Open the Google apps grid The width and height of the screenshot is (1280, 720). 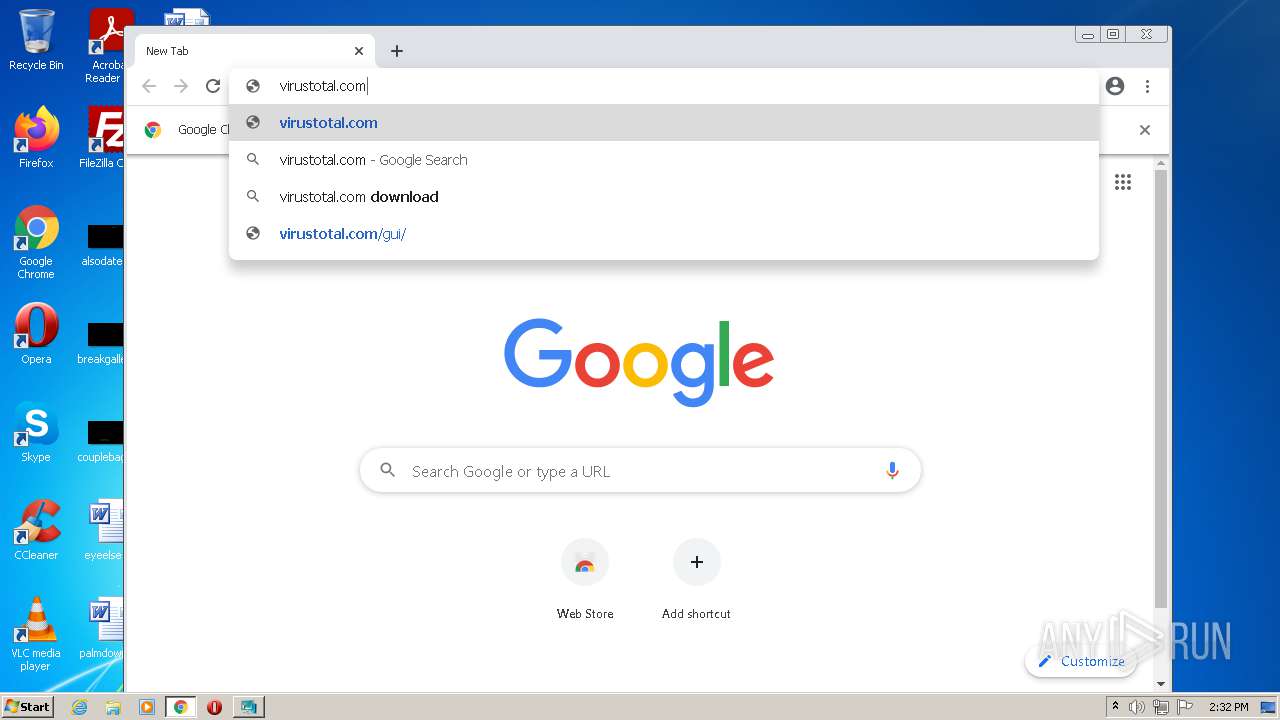(x=1123, y=182)
